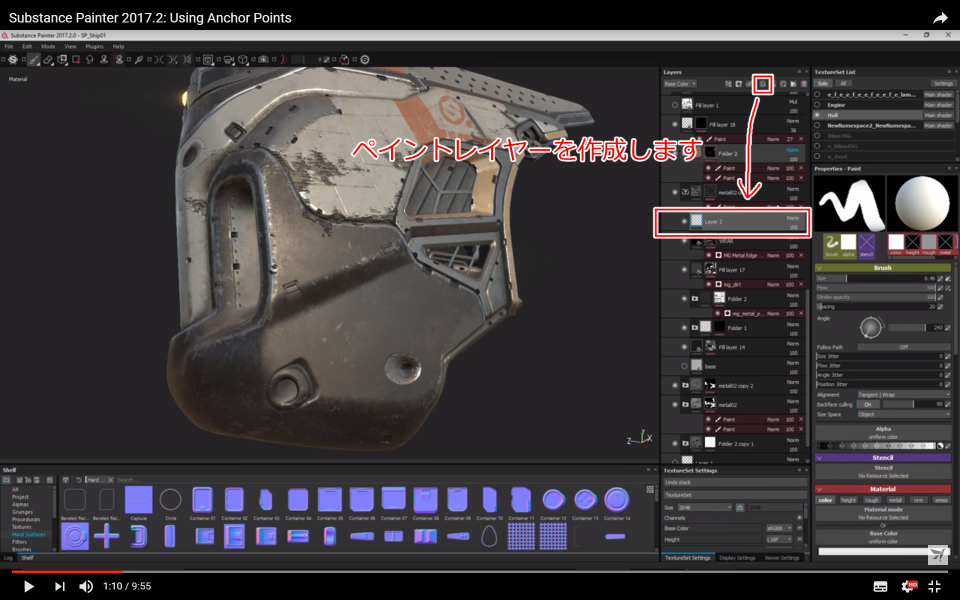Click the All button in TextureSet List
The height and width of the screenshot is (600, 960).
[843, 83]
